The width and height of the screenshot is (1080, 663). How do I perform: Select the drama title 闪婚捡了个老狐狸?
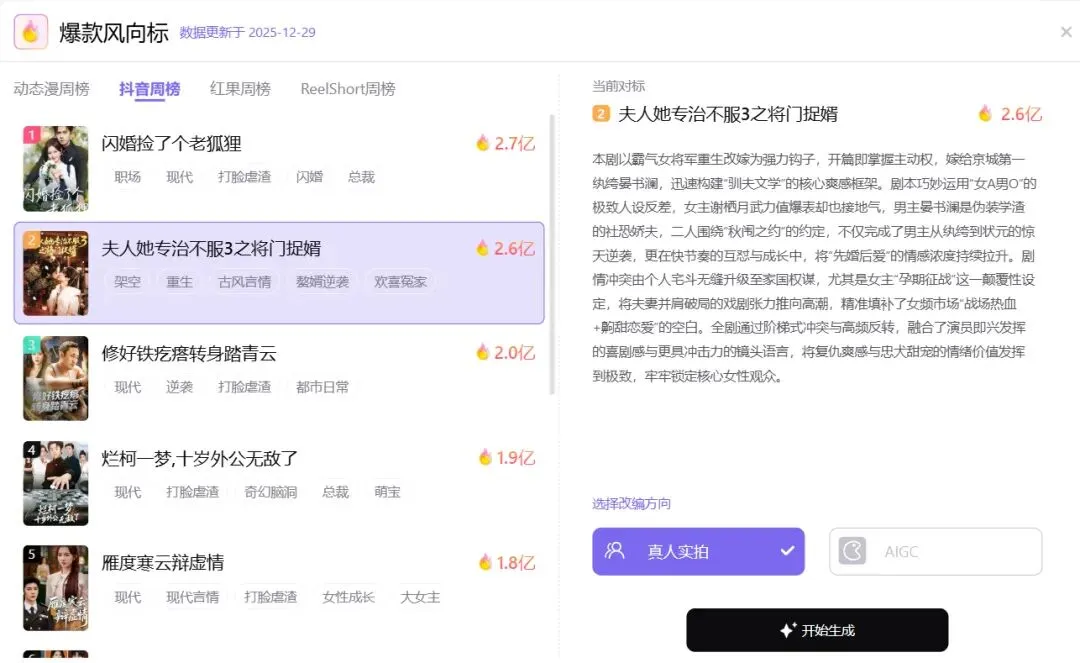click(172, 143)
